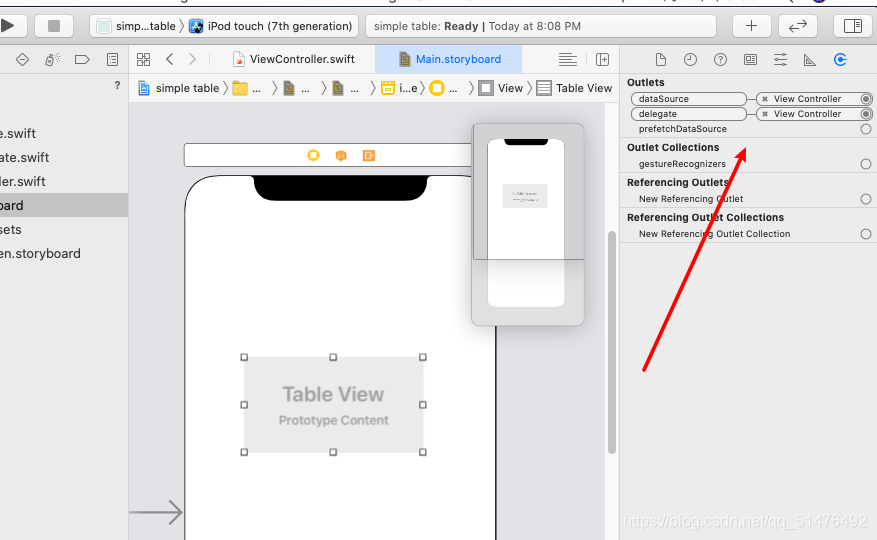Select file ending in 'en.storyboard'

coord(40,254)
